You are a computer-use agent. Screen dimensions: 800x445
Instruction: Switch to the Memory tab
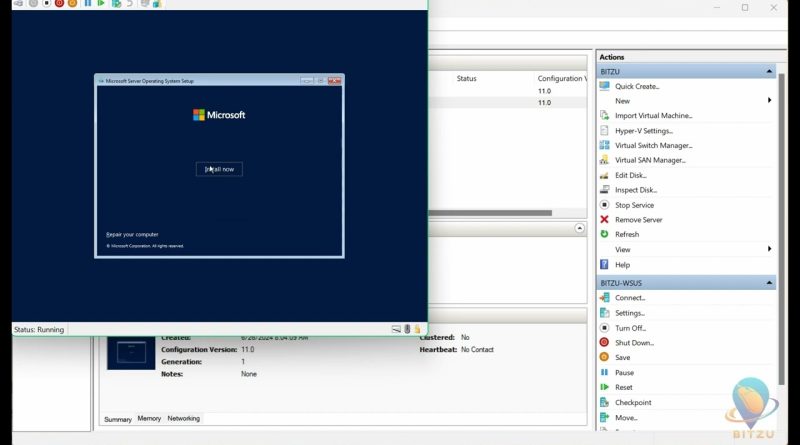tap(149, 418)
